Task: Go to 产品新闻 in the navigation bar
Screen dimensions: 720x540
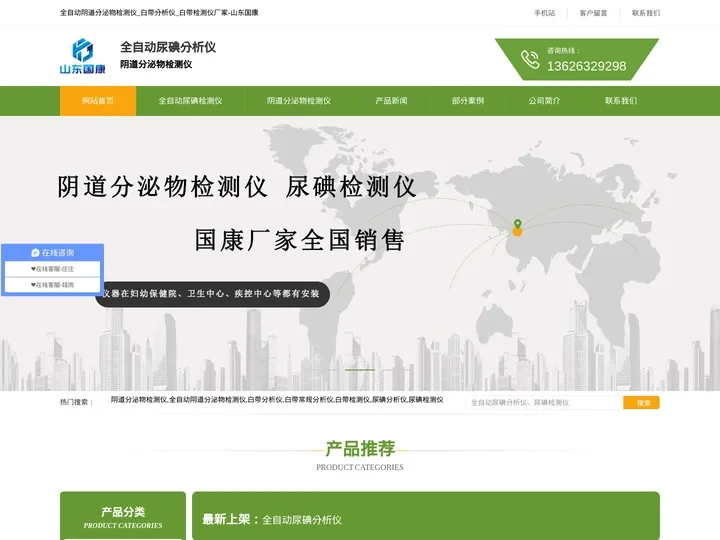Action: [391, 101]
